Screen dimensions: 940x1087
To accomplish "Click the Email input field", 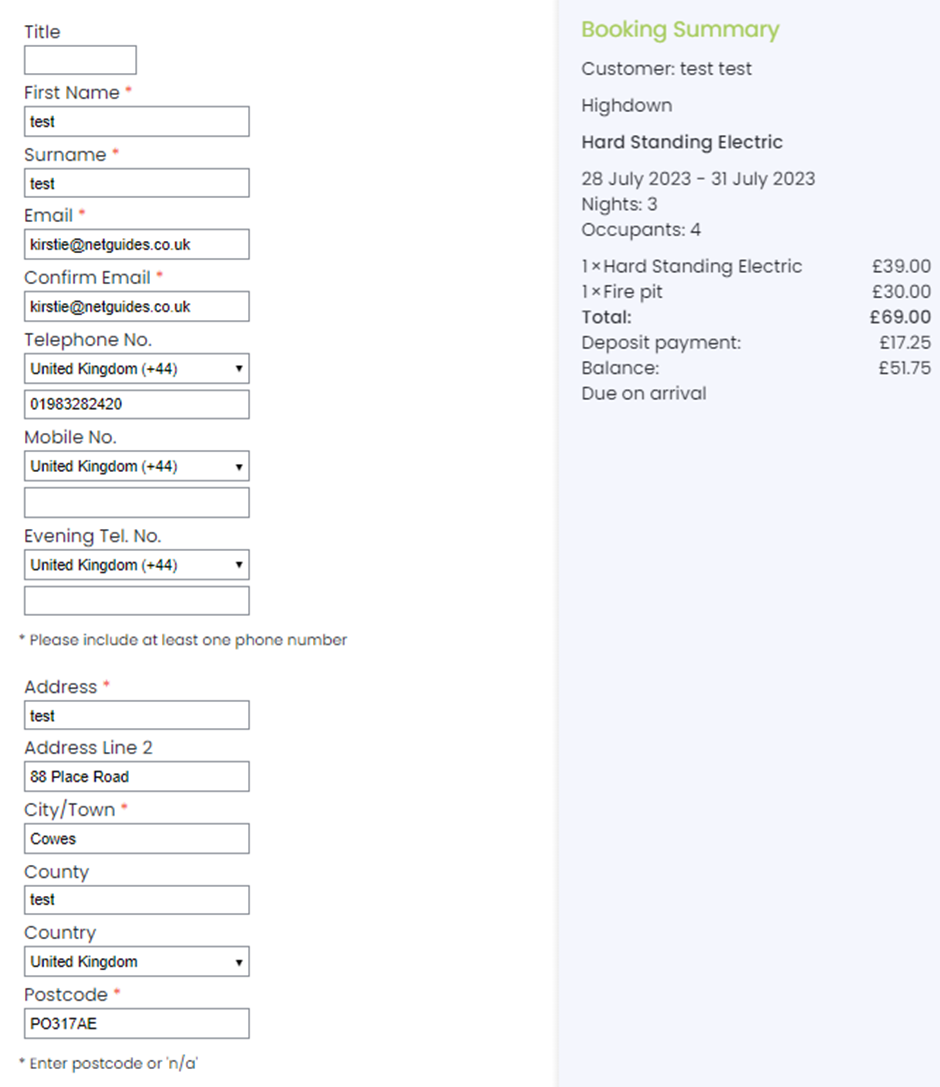I will pyautogui.click(x=136, y=245).
